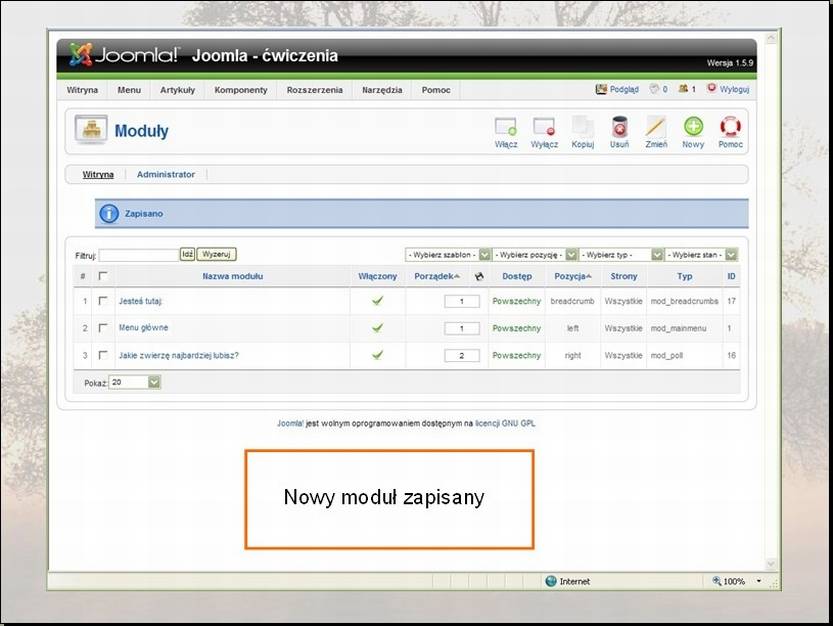Sort by Włączony column header

(x=377, y=276)
